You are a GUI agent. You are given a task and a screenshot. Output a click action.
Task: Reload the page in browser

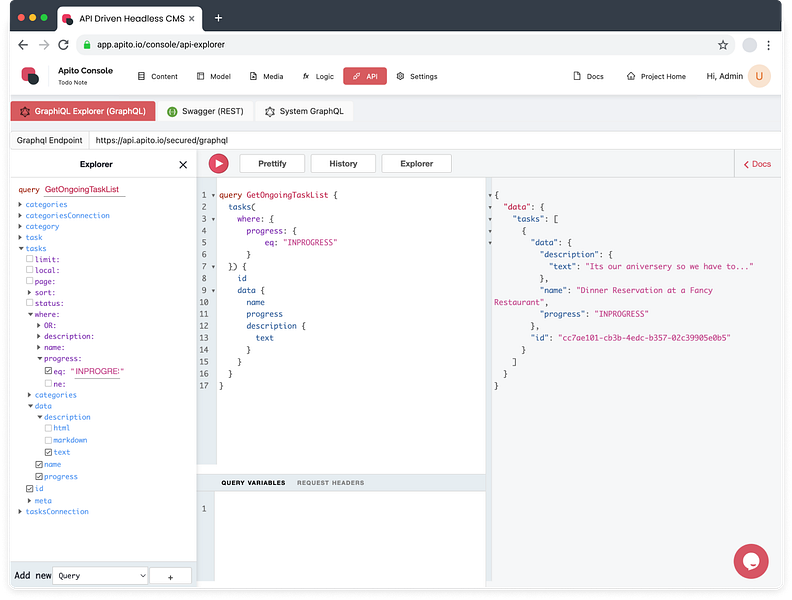64,45
